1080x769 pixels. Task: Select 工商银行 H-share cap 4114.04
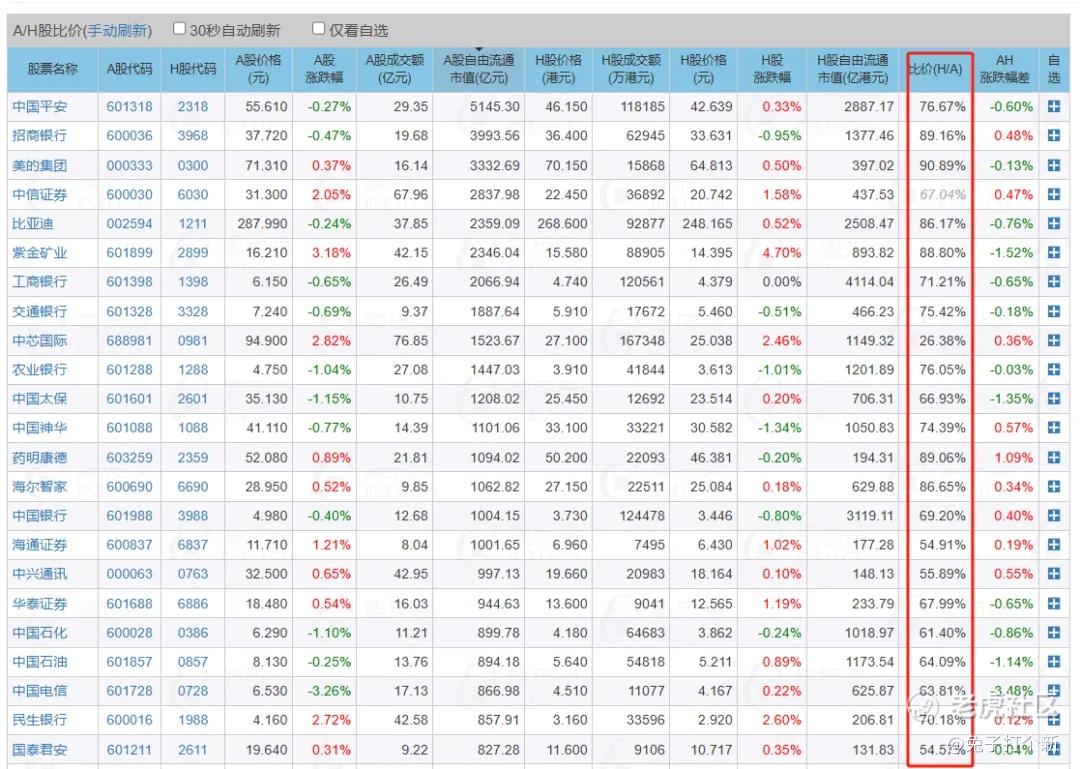click(869, 282)
